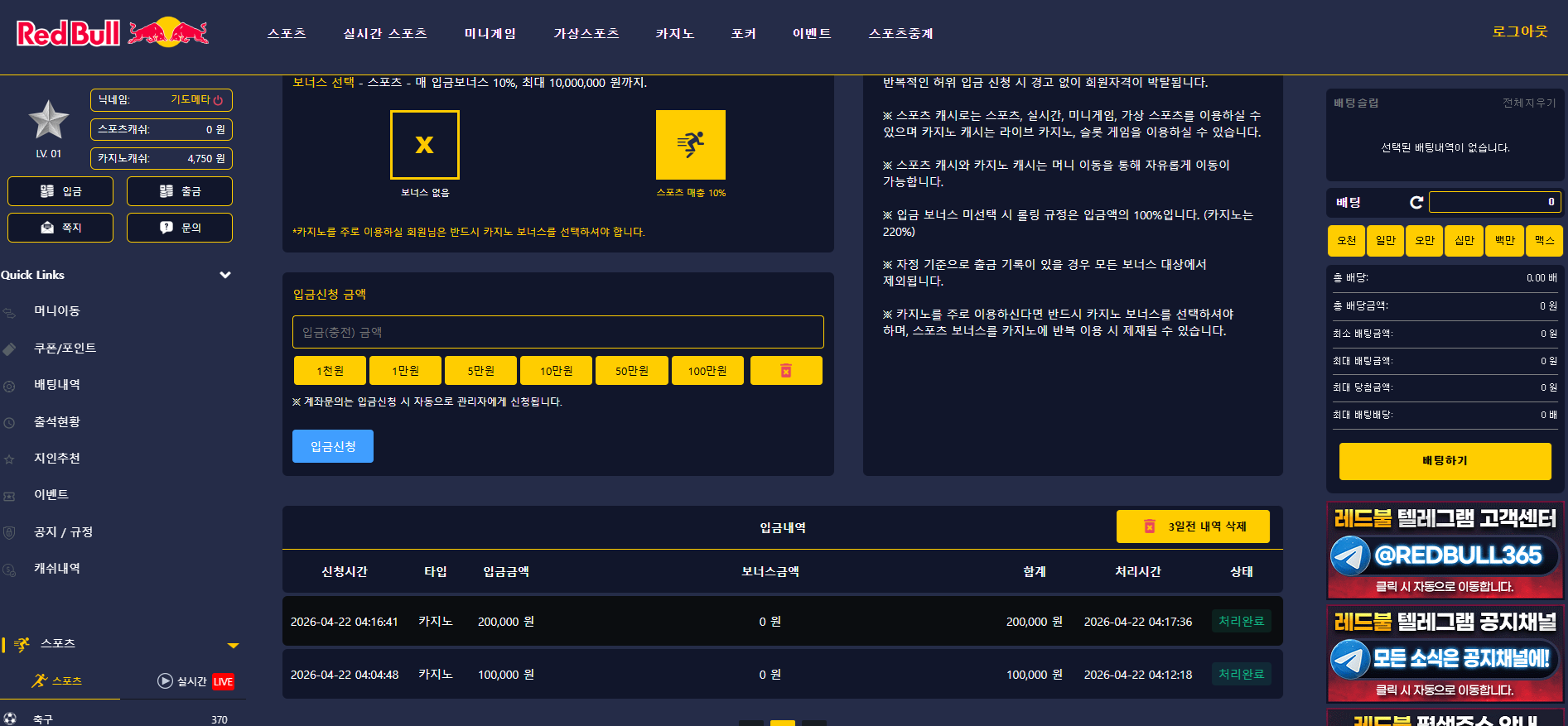
Task: Select the 스포츠 sub-tab in sidebar
Action: click(x=58, y=680)
